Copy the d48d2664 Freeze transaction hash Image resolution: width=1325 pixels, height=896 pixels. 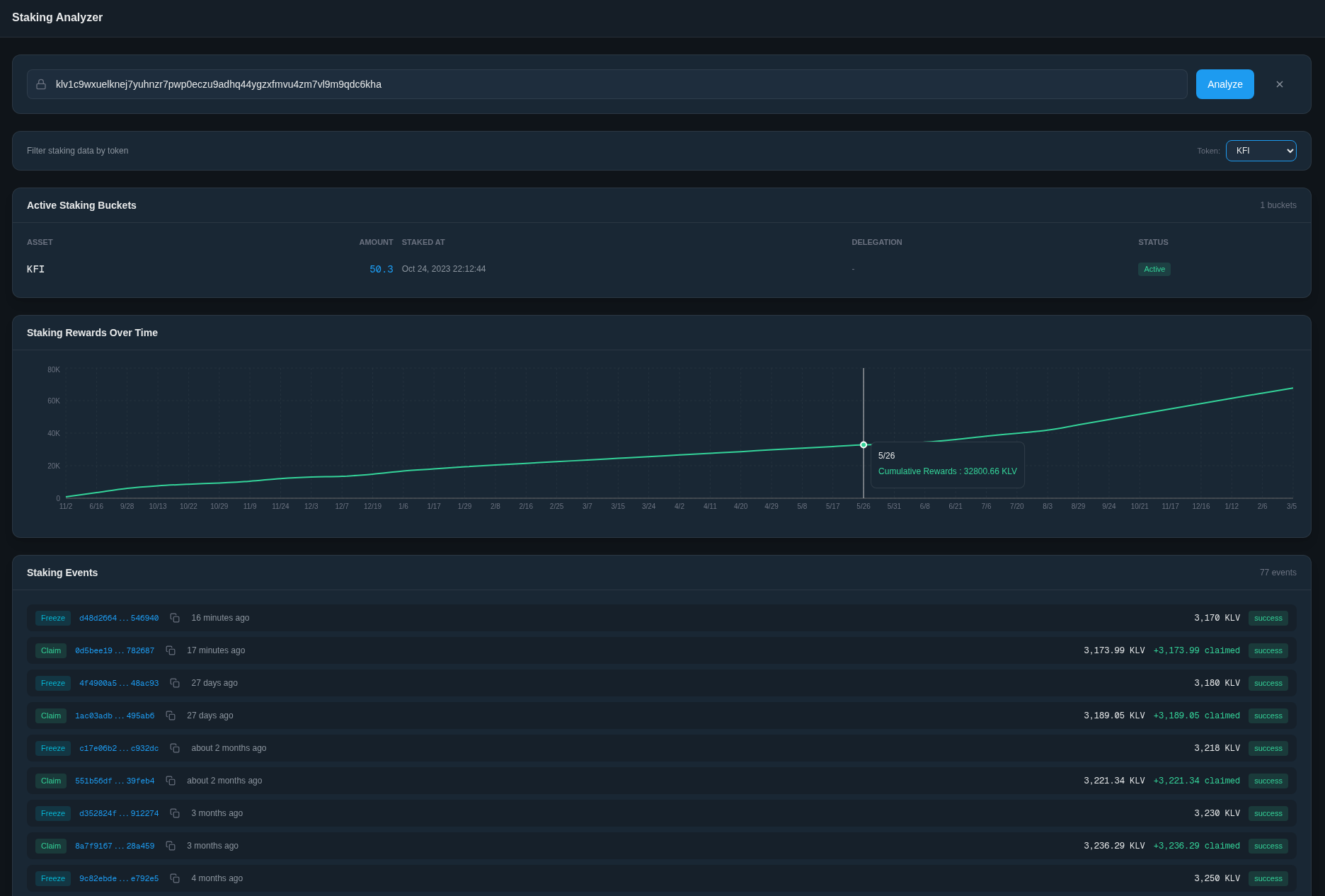click(x=175, y=618)
